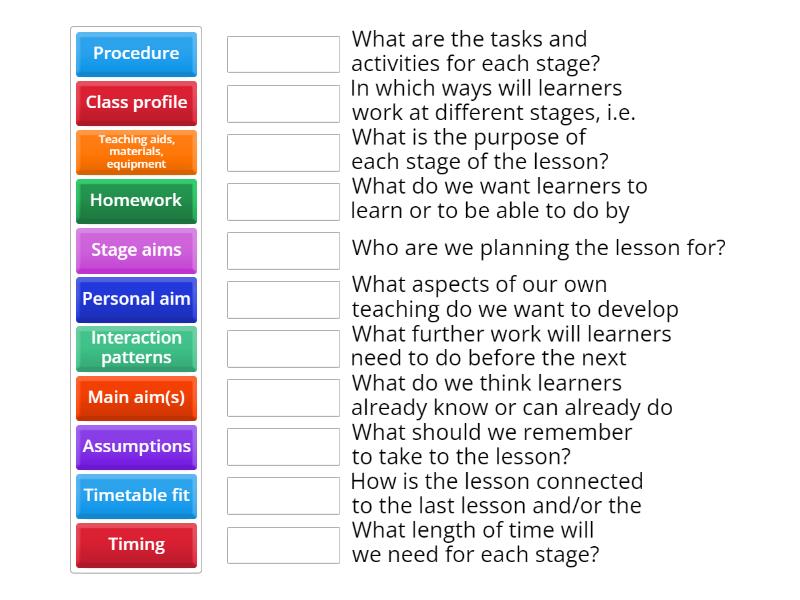Select the Timetable fit tile
800x600 pixels.
136,496
